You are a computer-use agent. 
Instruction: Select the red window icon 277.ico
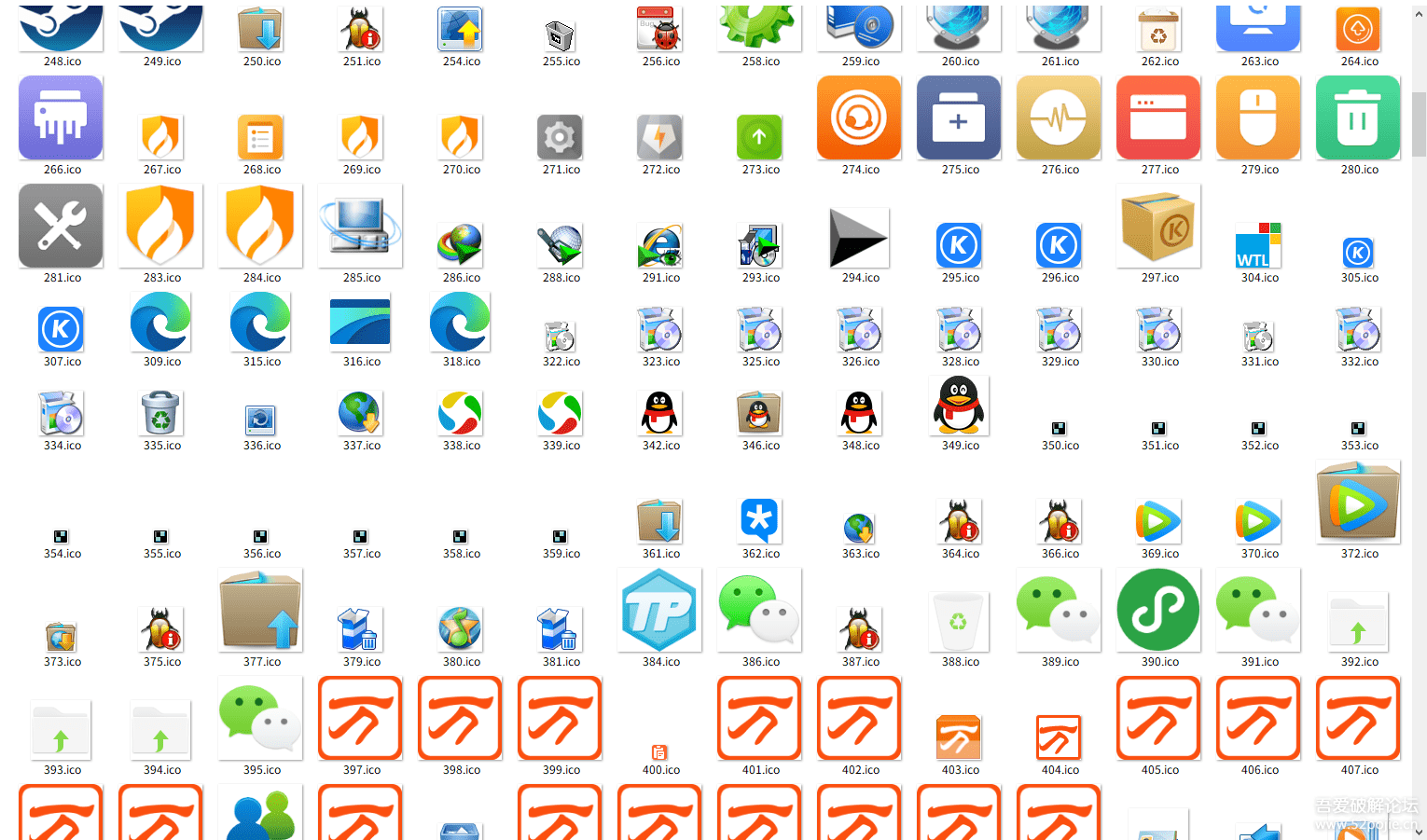point(1158,118)
